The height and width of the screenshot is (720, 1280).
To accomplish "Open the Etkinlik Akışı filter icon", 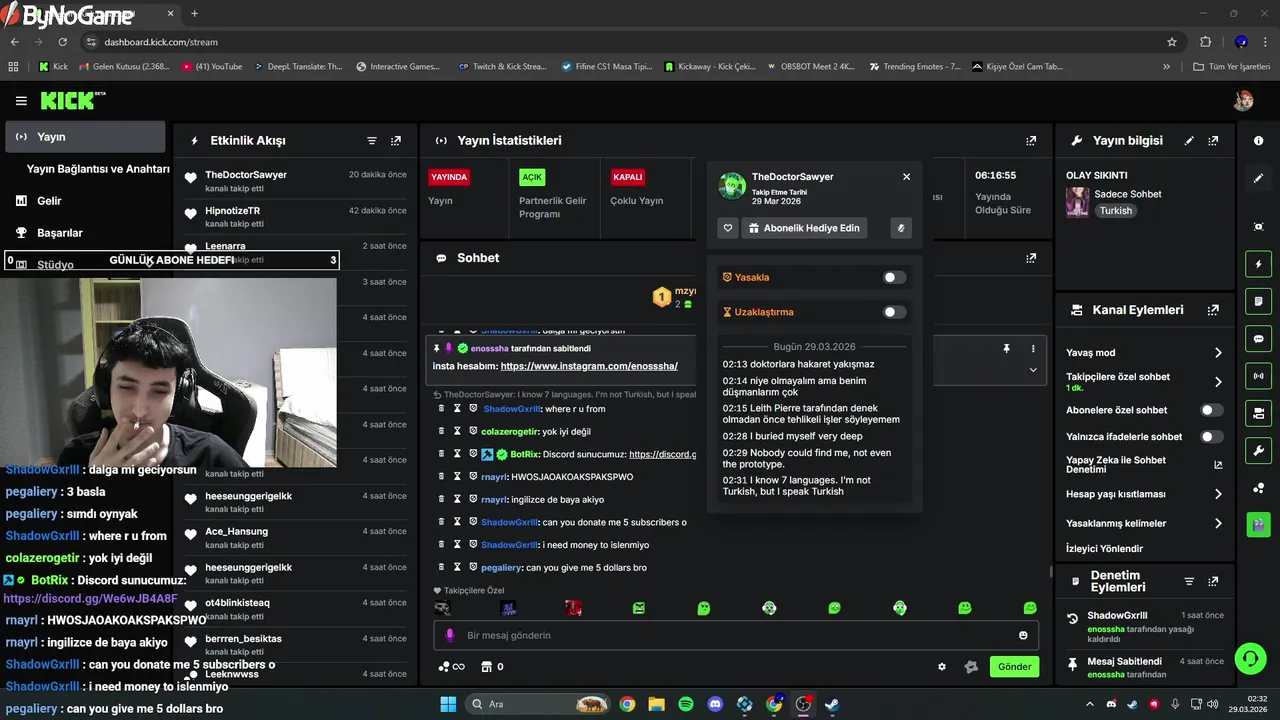I will [x=372, y=141].
